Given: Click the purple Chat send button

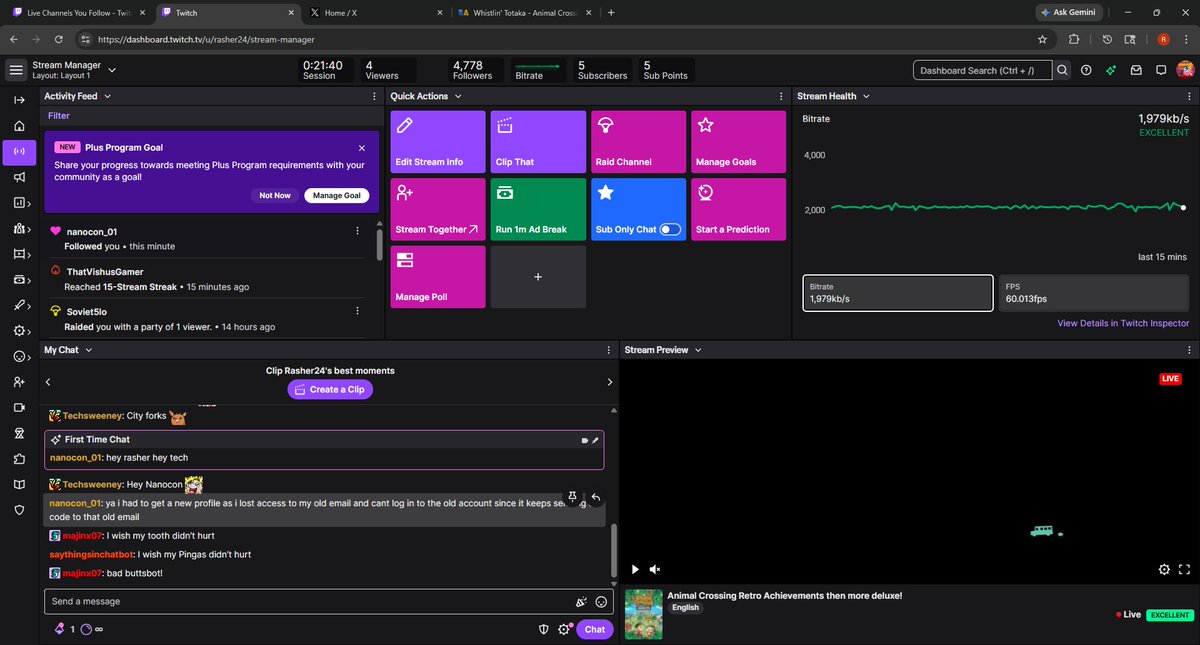Looking at the screenshot, I should (595, 629).
